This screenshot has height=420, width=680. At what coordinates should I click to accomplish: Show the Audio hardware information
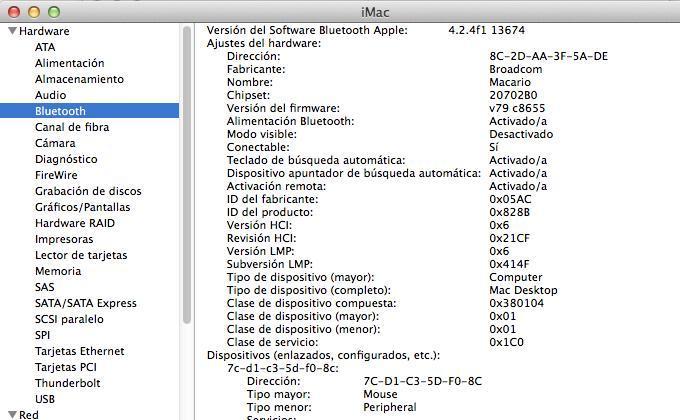point(50,95)
